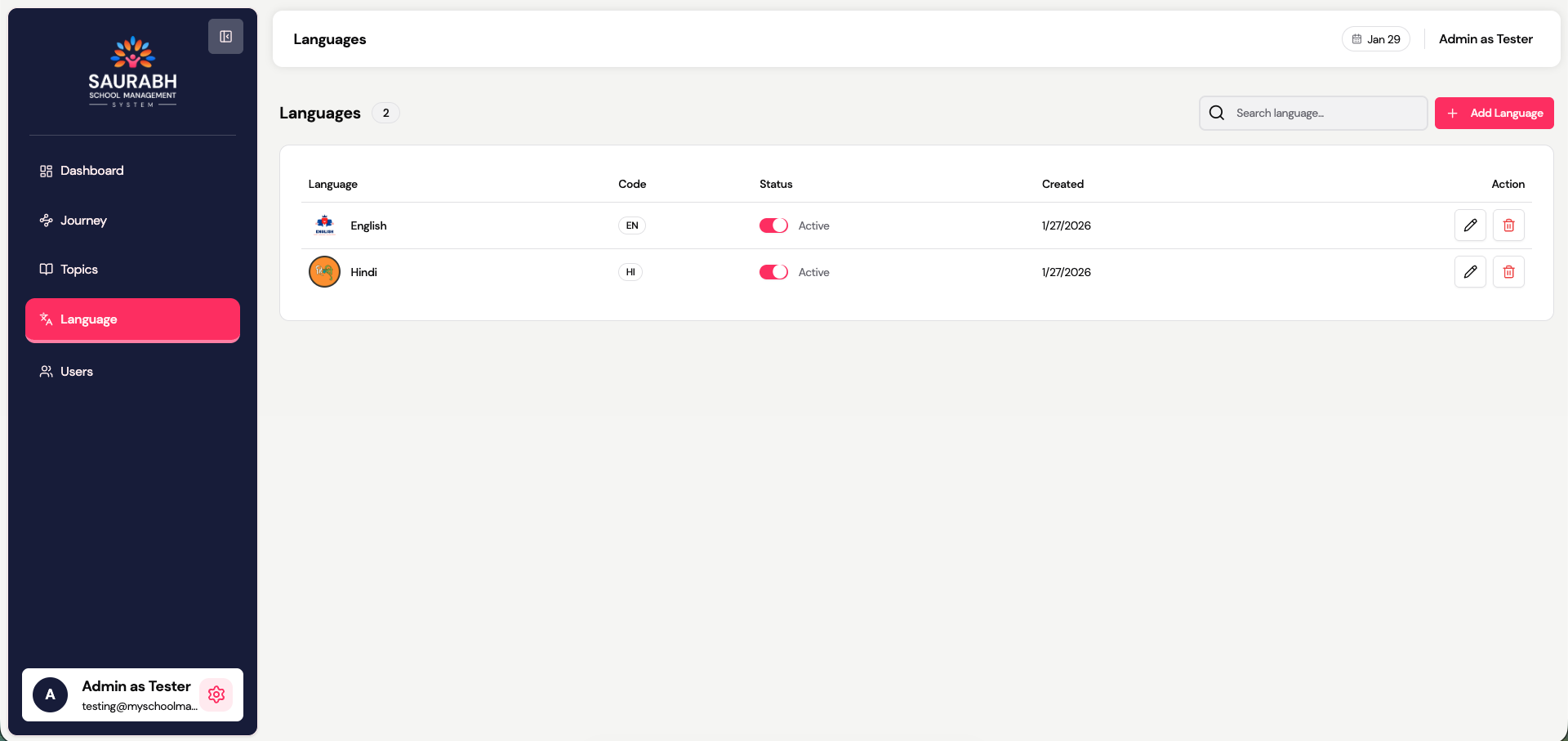
Task: Select Language in the sidebar
Action: tap(132, 319)
